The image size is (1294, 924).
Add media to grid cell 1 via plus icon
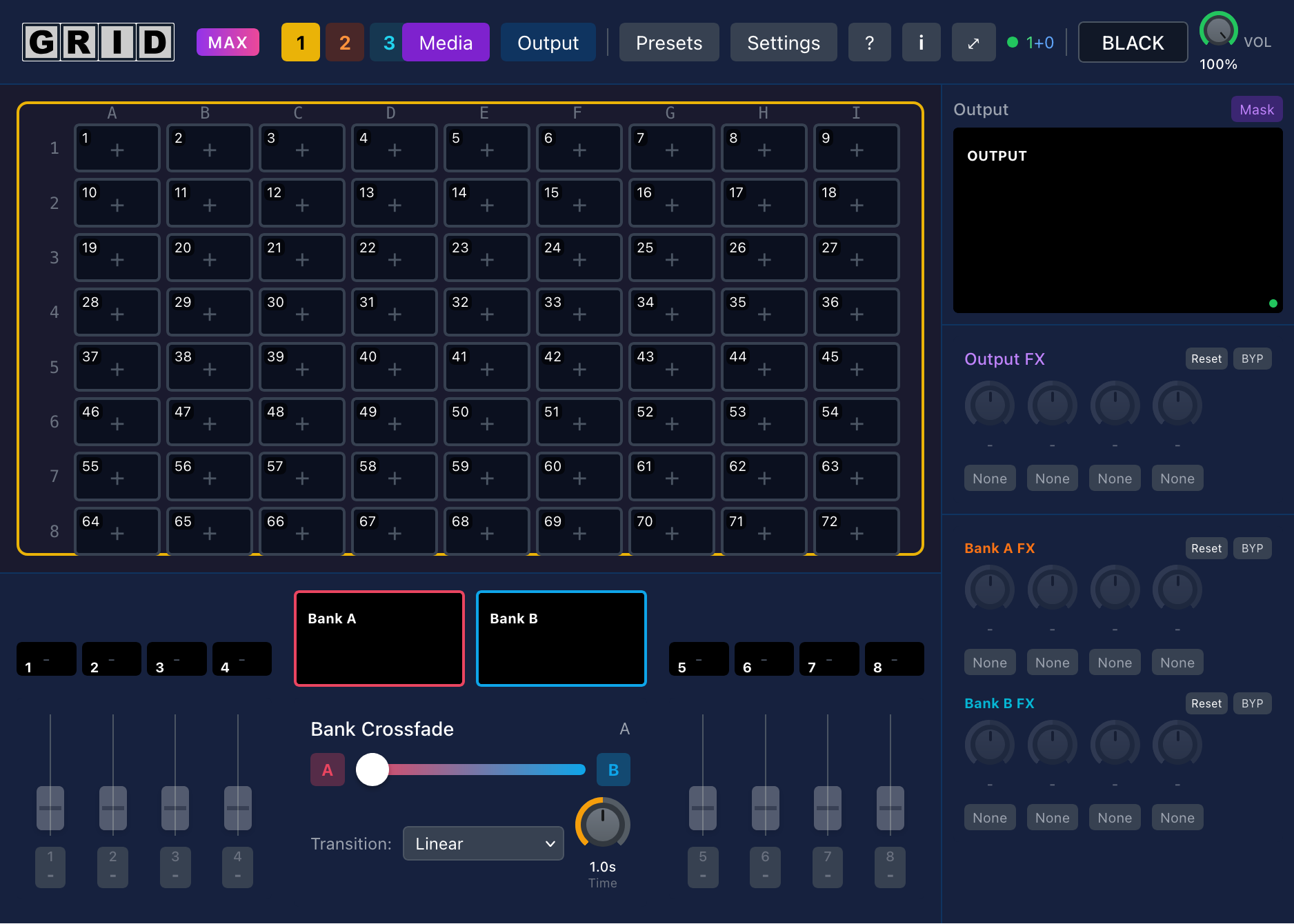[119, 150]
